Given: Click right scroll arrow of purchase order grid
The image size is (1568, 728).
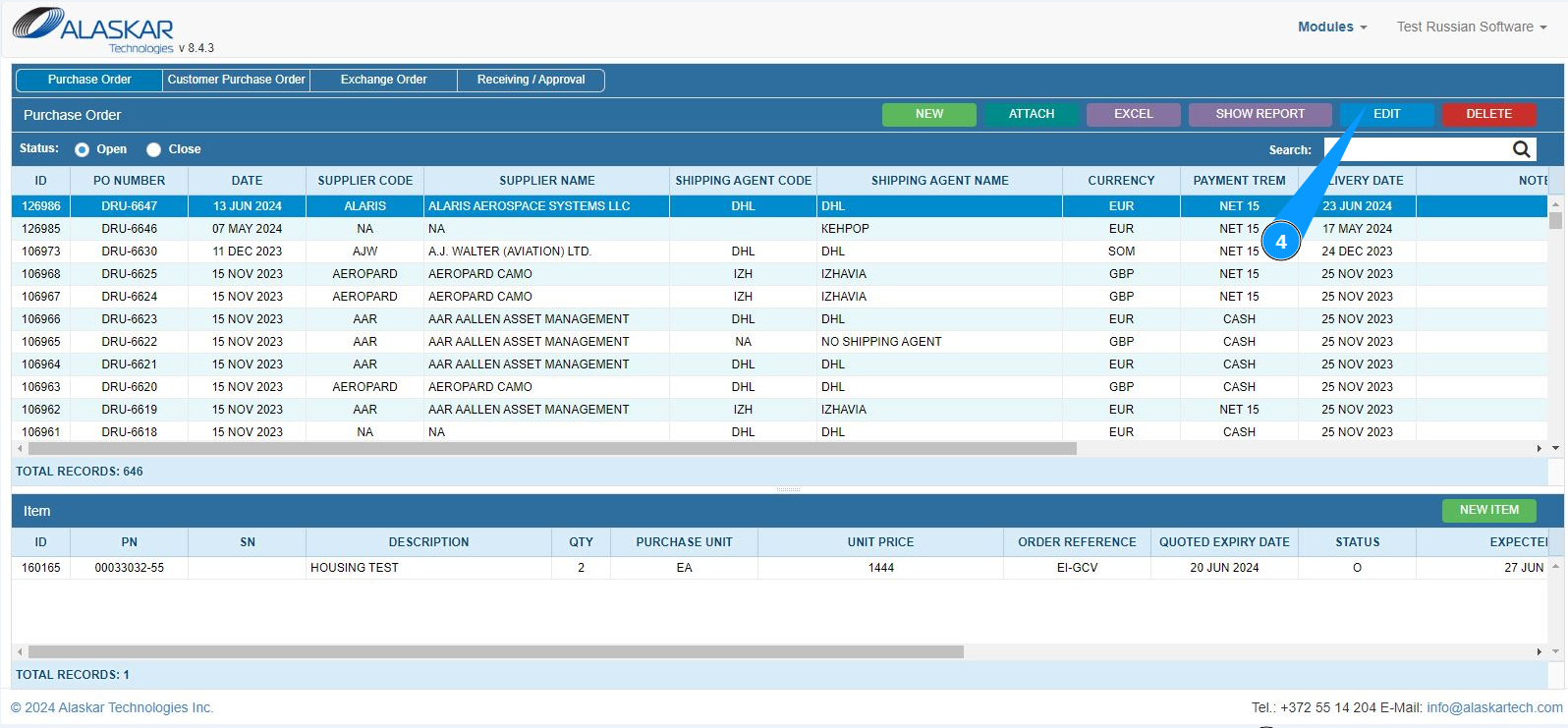Looking at the screenshot, I should pos(1539,448).
